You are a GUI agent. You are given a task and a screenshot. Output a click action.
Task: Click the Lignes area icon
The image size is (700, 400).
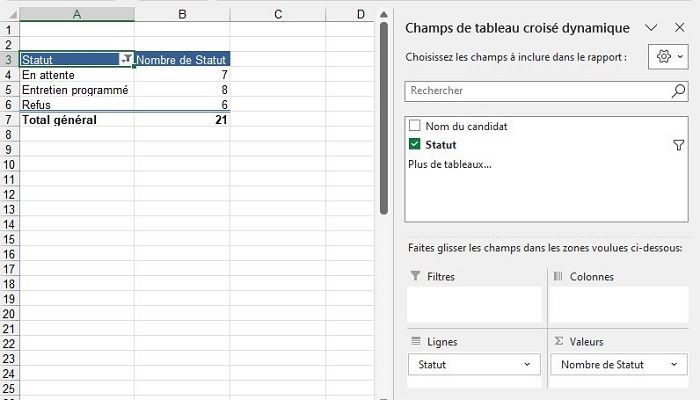pos(416,342)
